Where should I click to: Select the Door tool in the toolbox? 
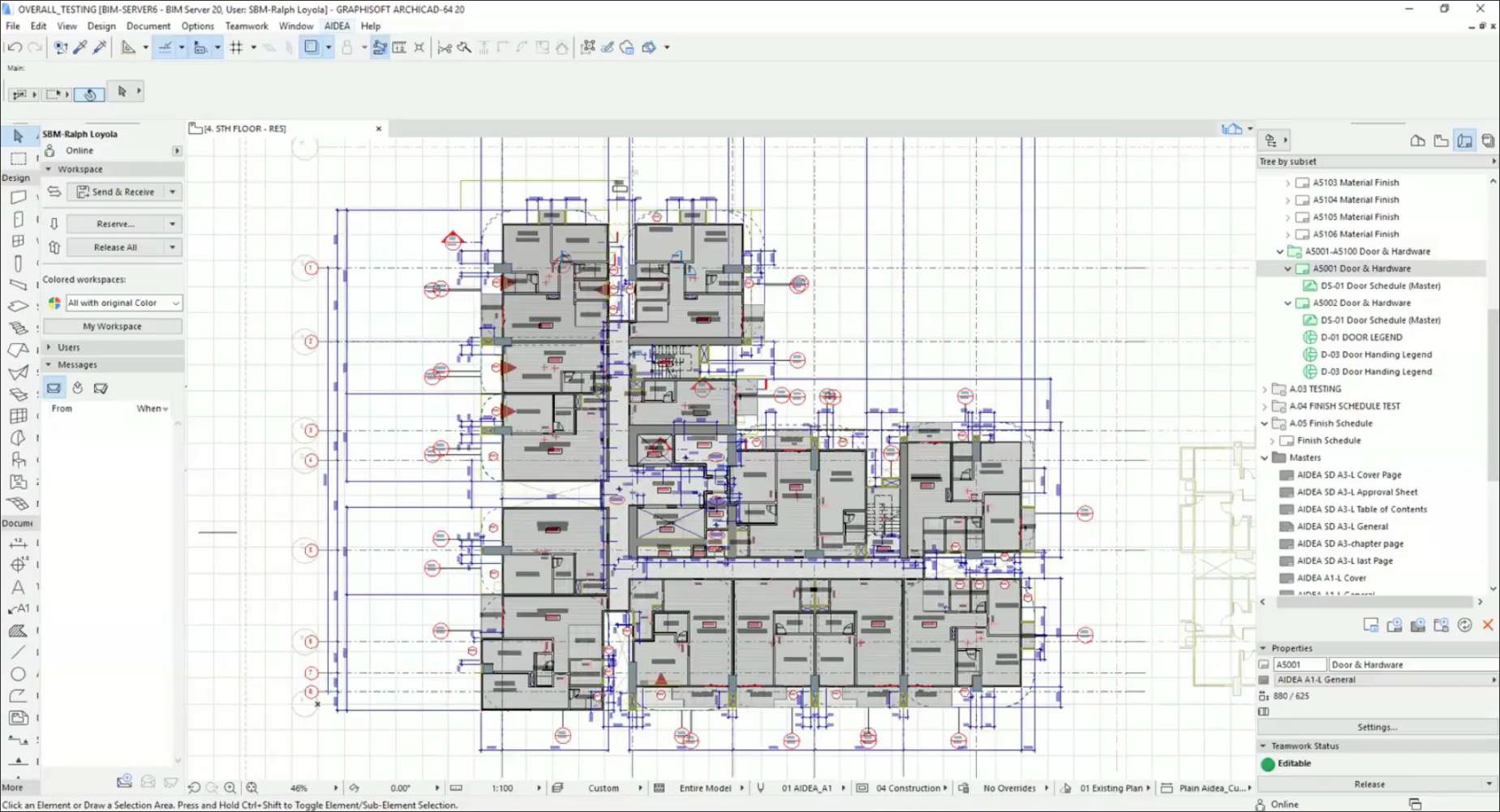click(18, 219)
